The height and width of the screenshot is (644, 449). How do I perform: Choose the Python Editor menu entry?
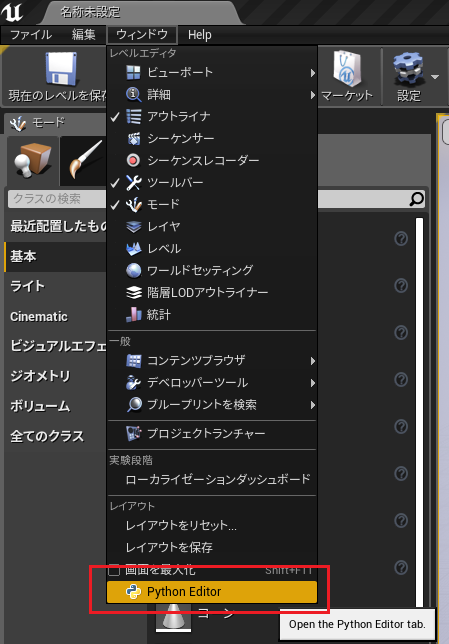tap(212, 592)
